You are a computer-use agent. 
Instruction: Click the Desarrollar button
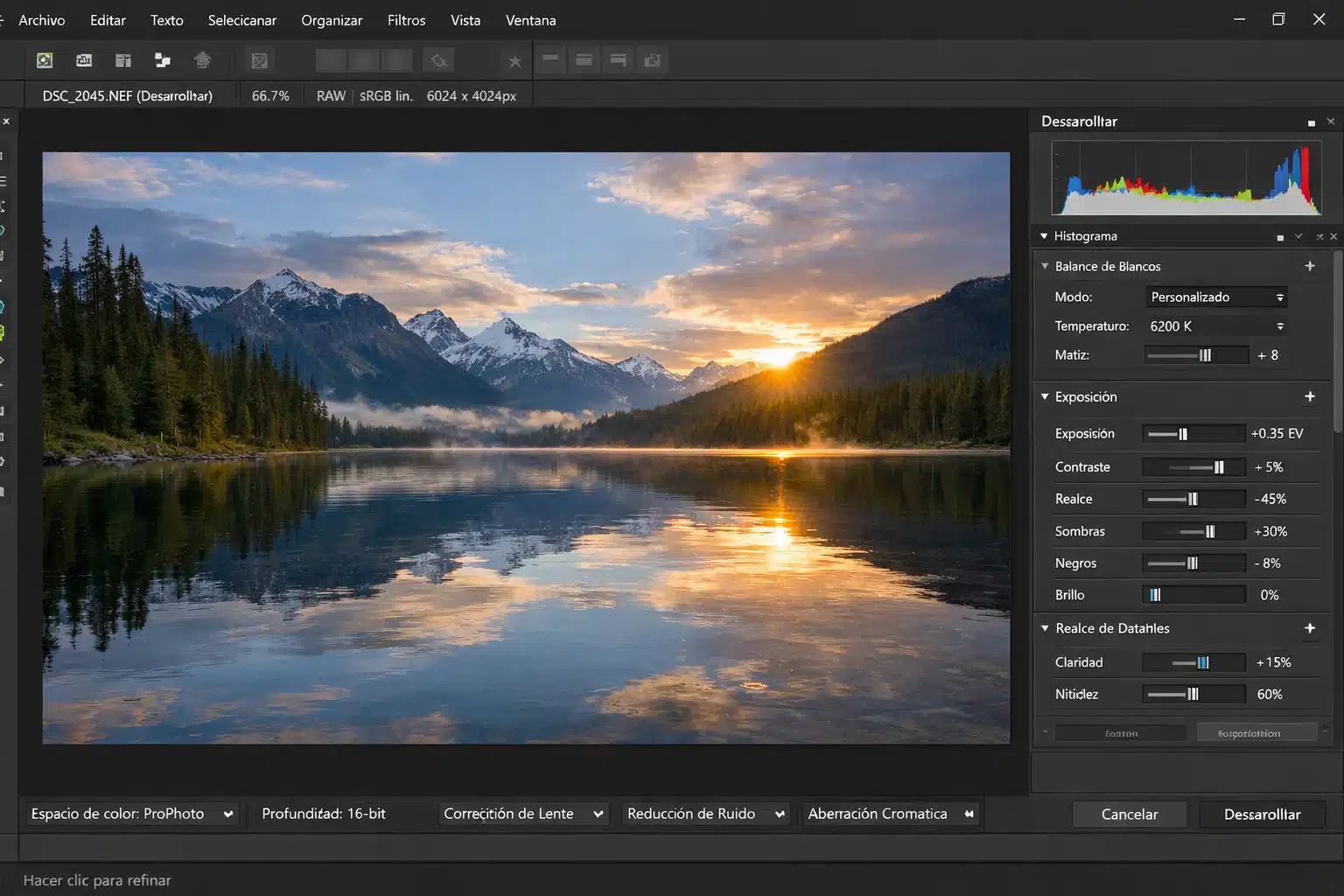pos(1263,814)
